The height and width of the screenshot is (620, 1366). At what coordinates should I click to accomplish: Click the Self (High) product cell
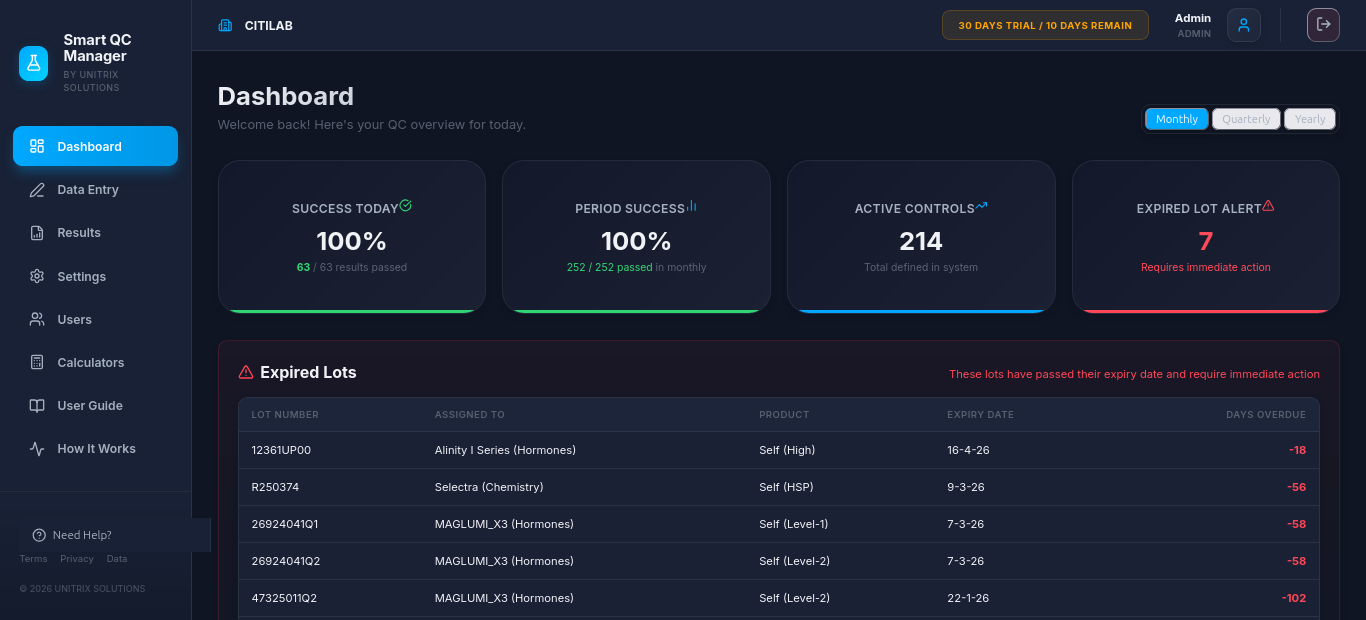[x=787, y=450]
